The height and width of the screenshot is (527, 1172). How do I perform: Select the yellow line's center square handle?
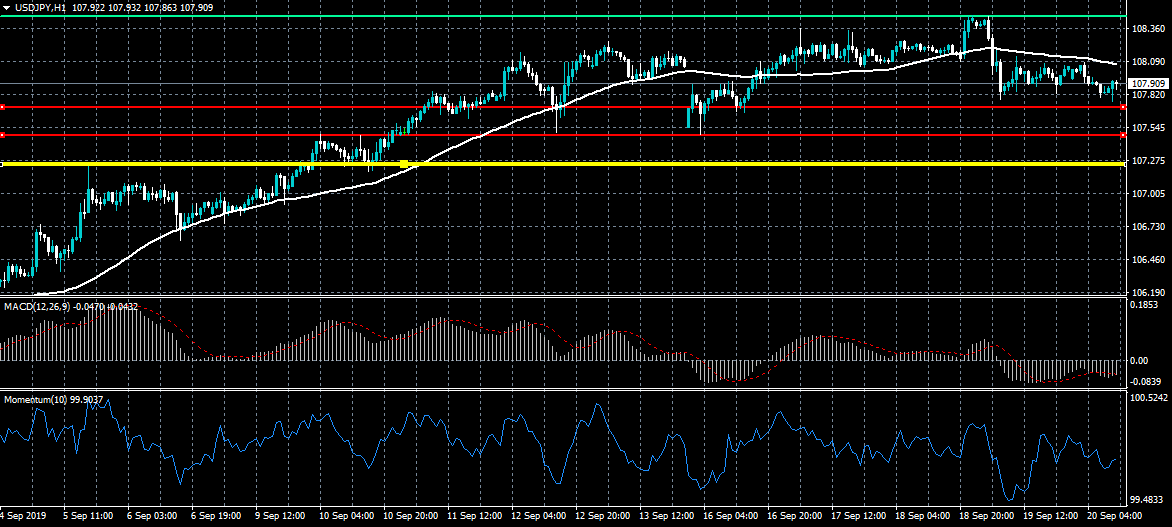[404, 163]
